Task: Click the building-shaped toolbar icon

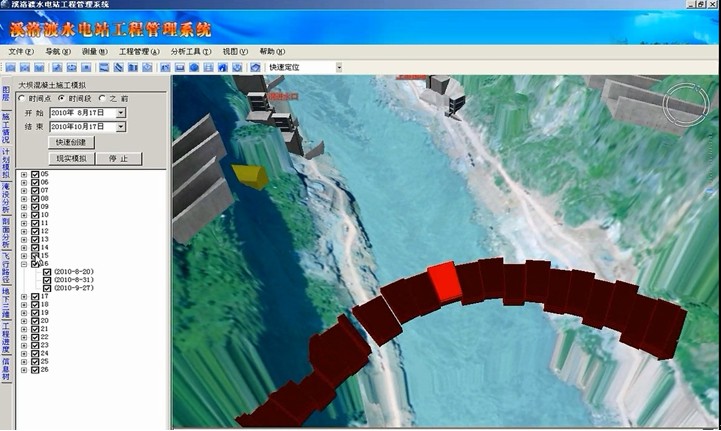Action: click(x=133, y=68)
